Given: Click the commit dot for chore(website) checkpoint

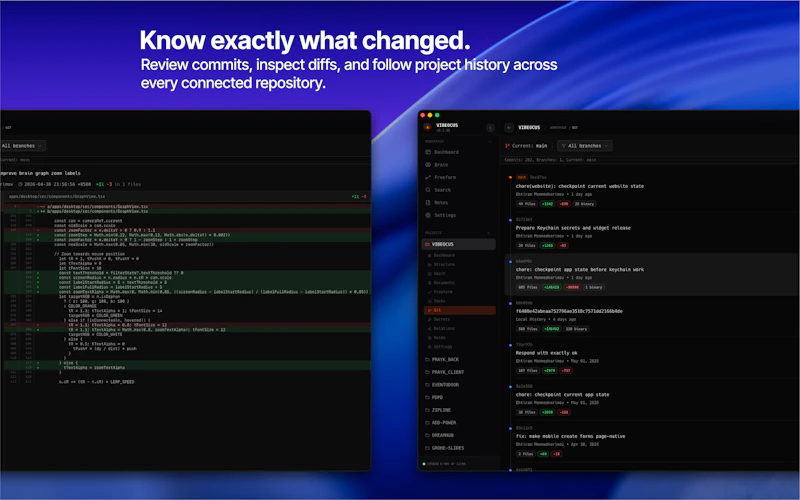Looking at the screenshot, I should pyautogui.click(x=510, y=178).
